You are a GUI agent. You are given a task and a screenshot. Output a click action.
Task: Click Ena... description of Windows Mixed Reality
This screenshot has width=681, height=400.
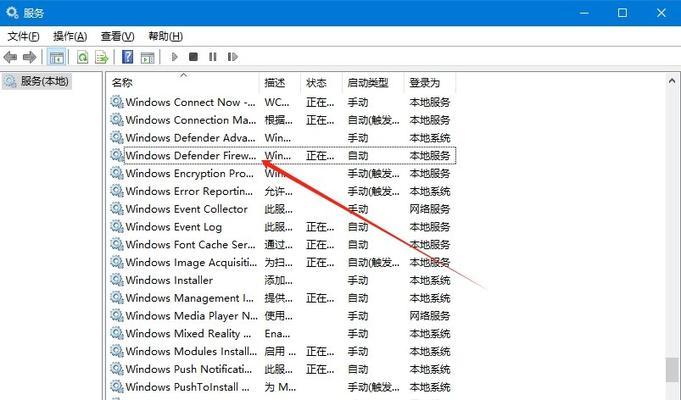click(278, 334)
